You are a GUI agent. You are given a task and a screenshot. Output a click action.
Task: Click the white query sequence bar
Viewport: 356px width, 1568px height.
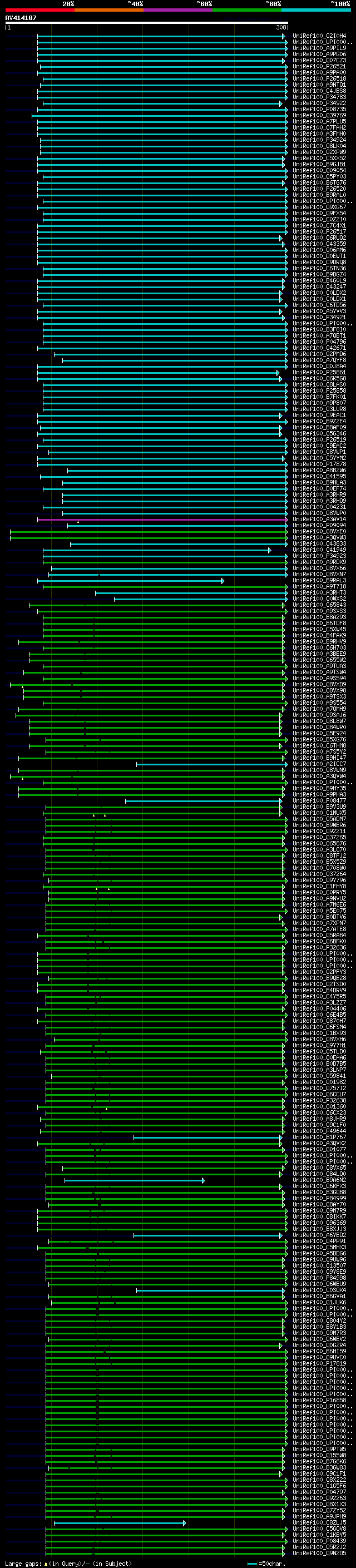click(147, 23)
